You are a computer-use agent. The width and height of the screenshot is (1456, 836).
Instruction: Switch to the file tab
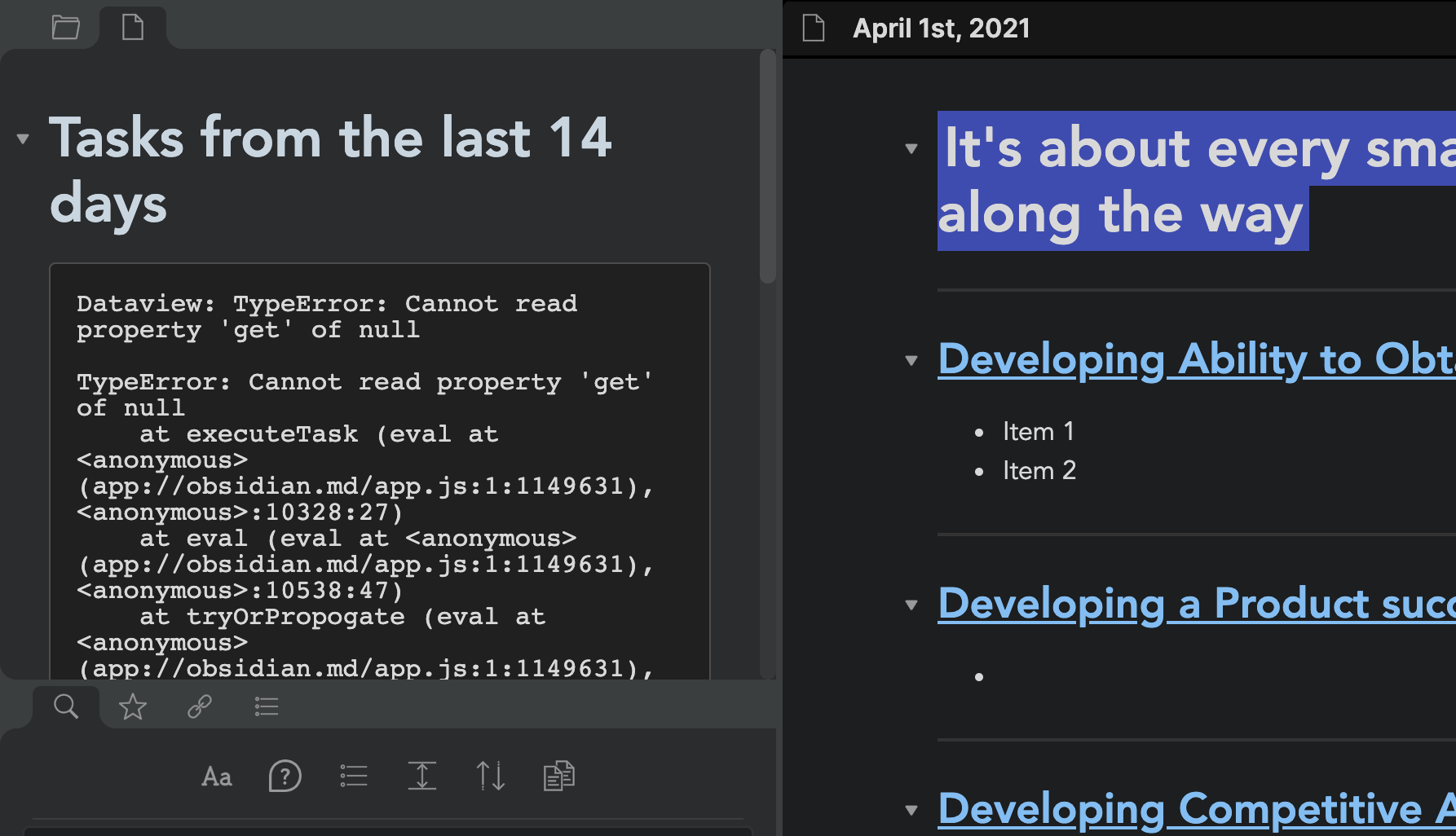(x=132, y=27)
